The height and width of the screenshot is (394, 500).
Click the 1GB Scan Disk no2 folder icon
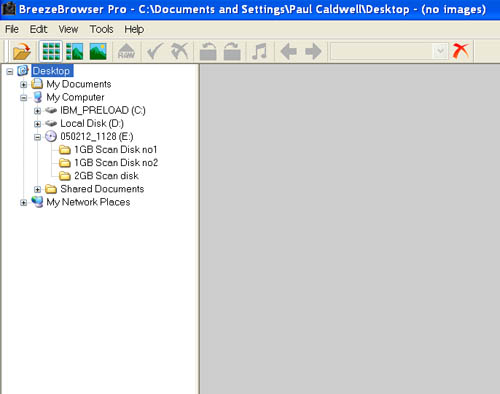tap(65, 163)
